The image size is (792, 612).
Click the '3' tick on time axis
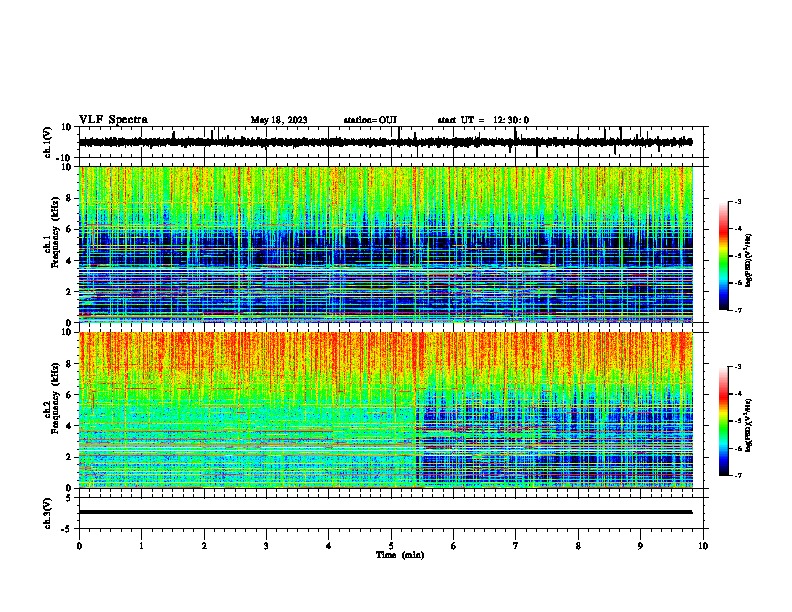[x=266, y=546]
